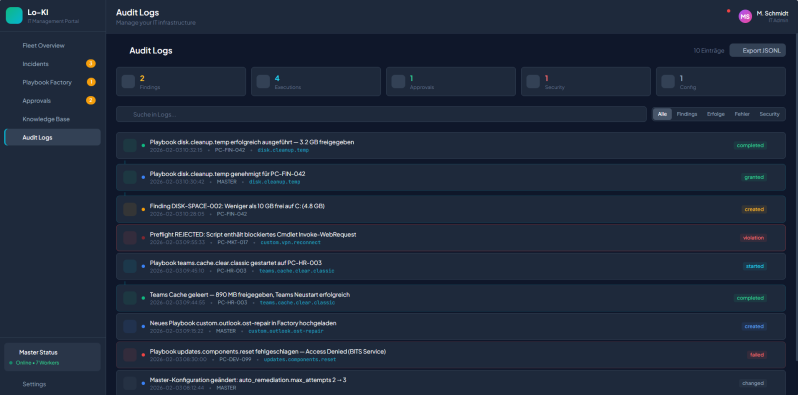
Task: Click the Security stat card icon
Action: coord(533,81)
